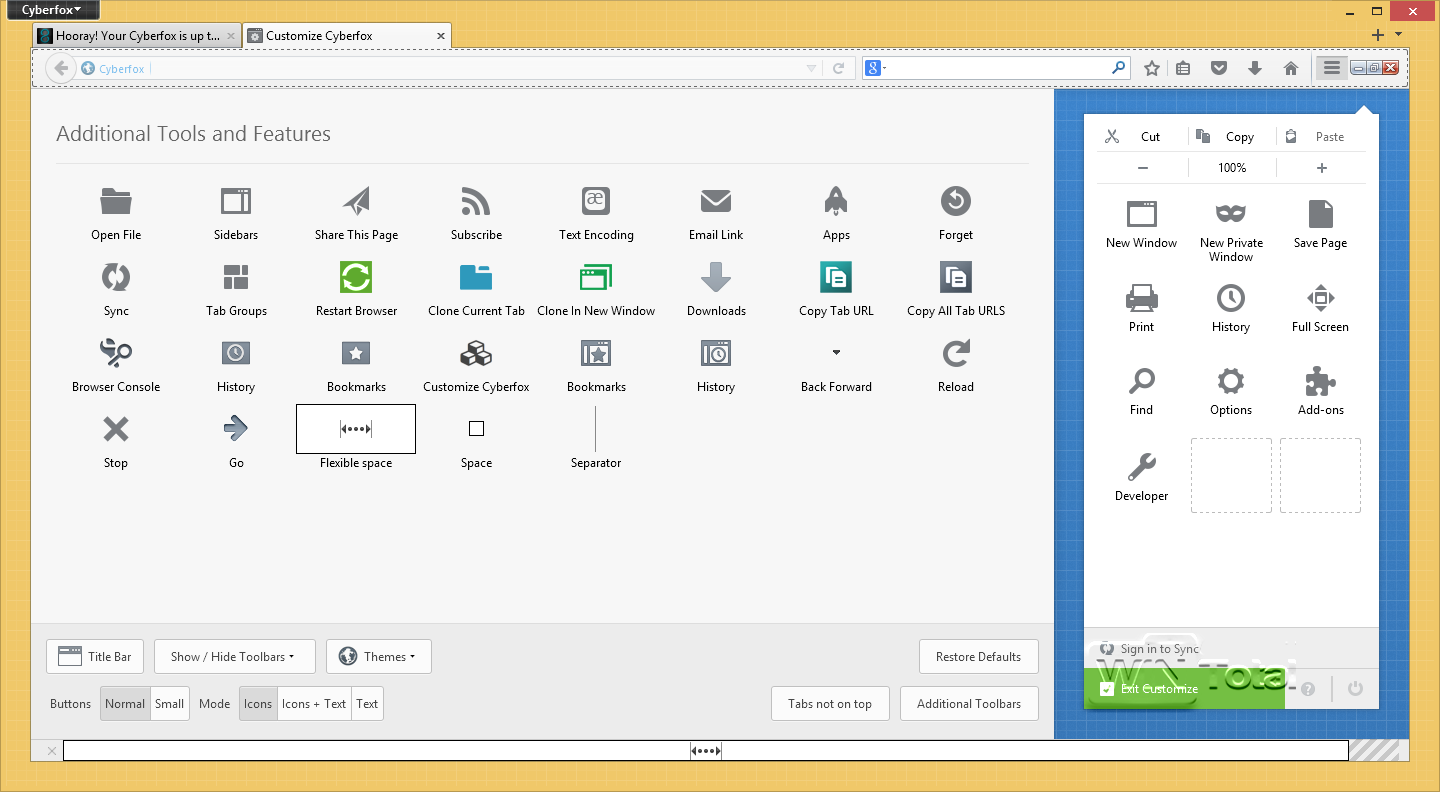
Task: Choose the Space item in the tools grid
Action: (476, 429)
